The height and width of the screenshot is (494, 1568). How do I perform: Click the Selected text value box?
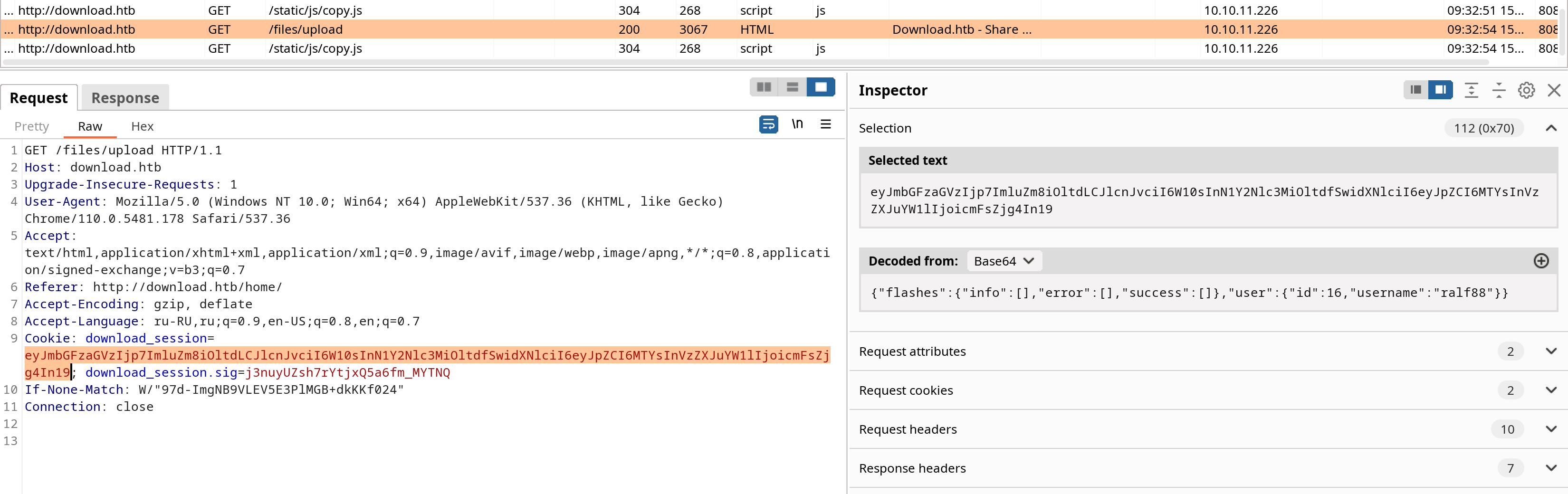(1208, 200)
